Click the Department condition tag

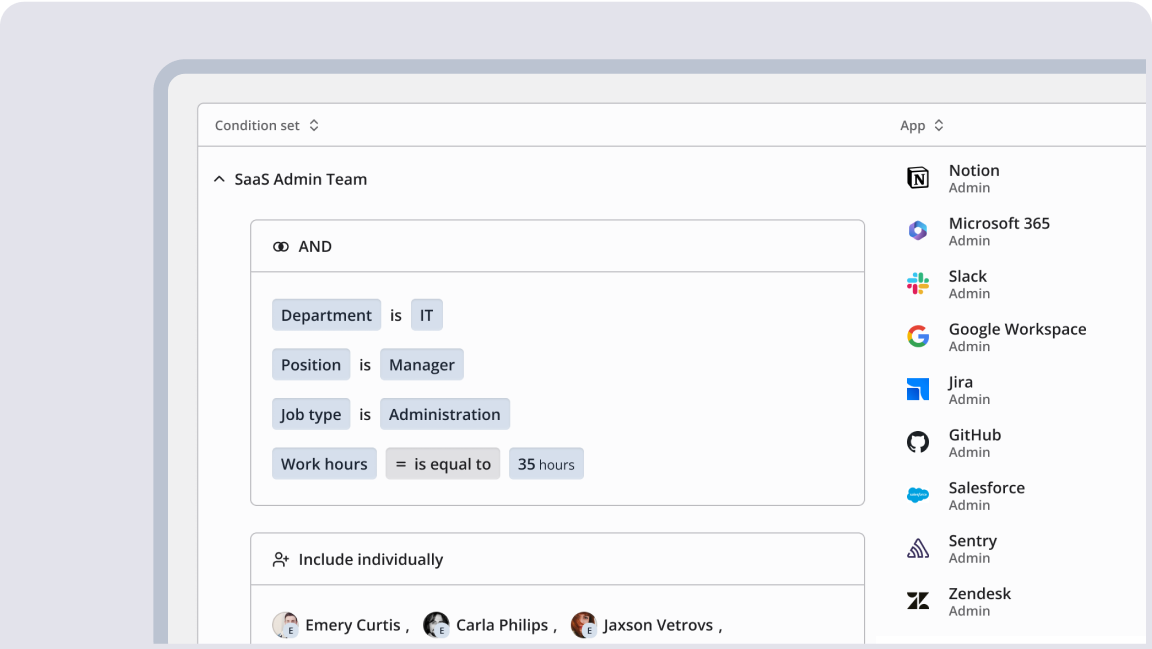click(326, 315)
